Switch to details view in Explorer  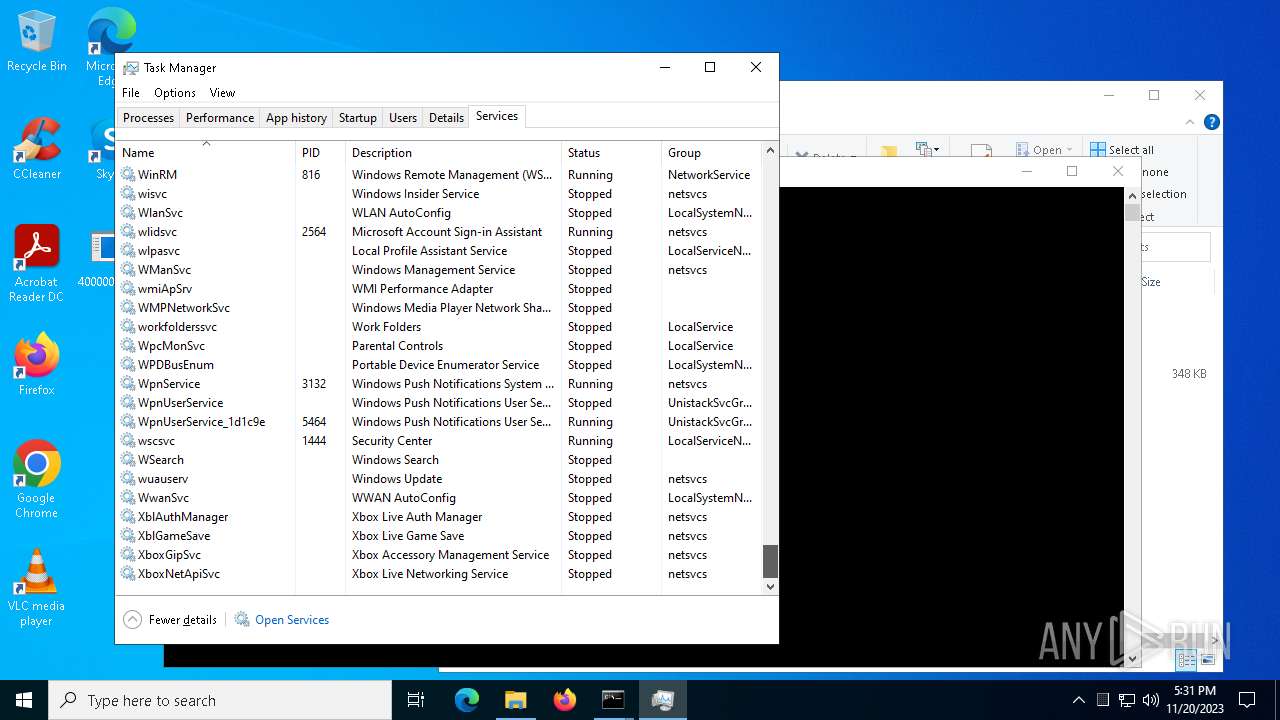pos(1187,660)
